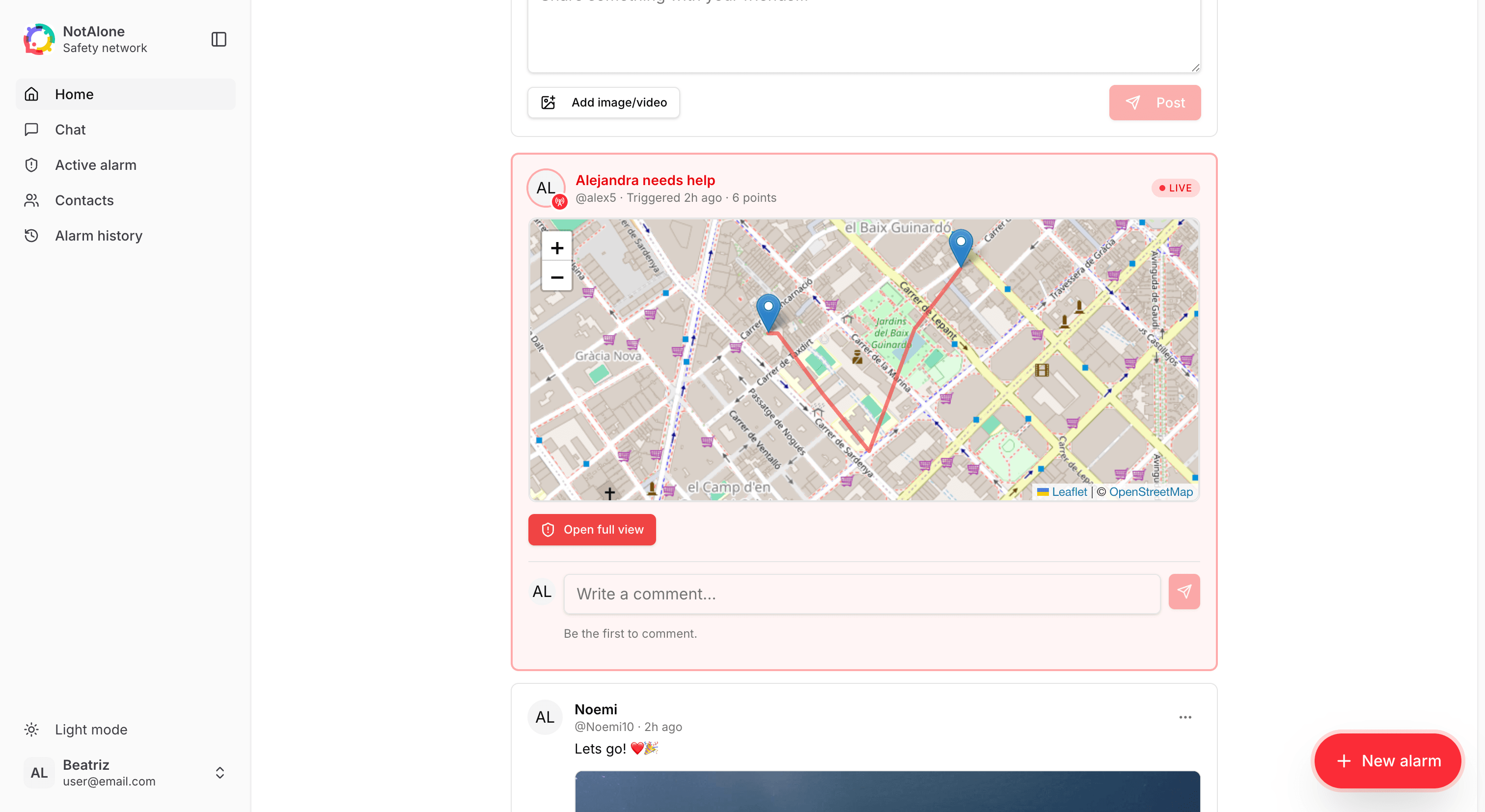
Task: View Alarm history
Action: [126, 236]
